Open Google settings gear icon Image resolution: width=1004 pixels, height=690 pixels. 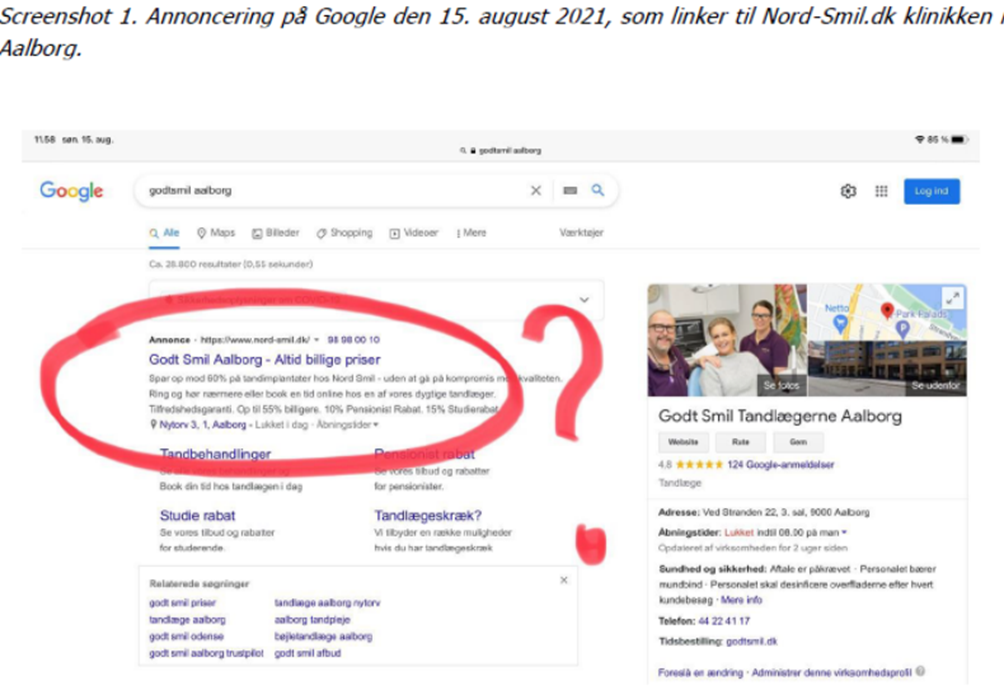coord(848,191)
